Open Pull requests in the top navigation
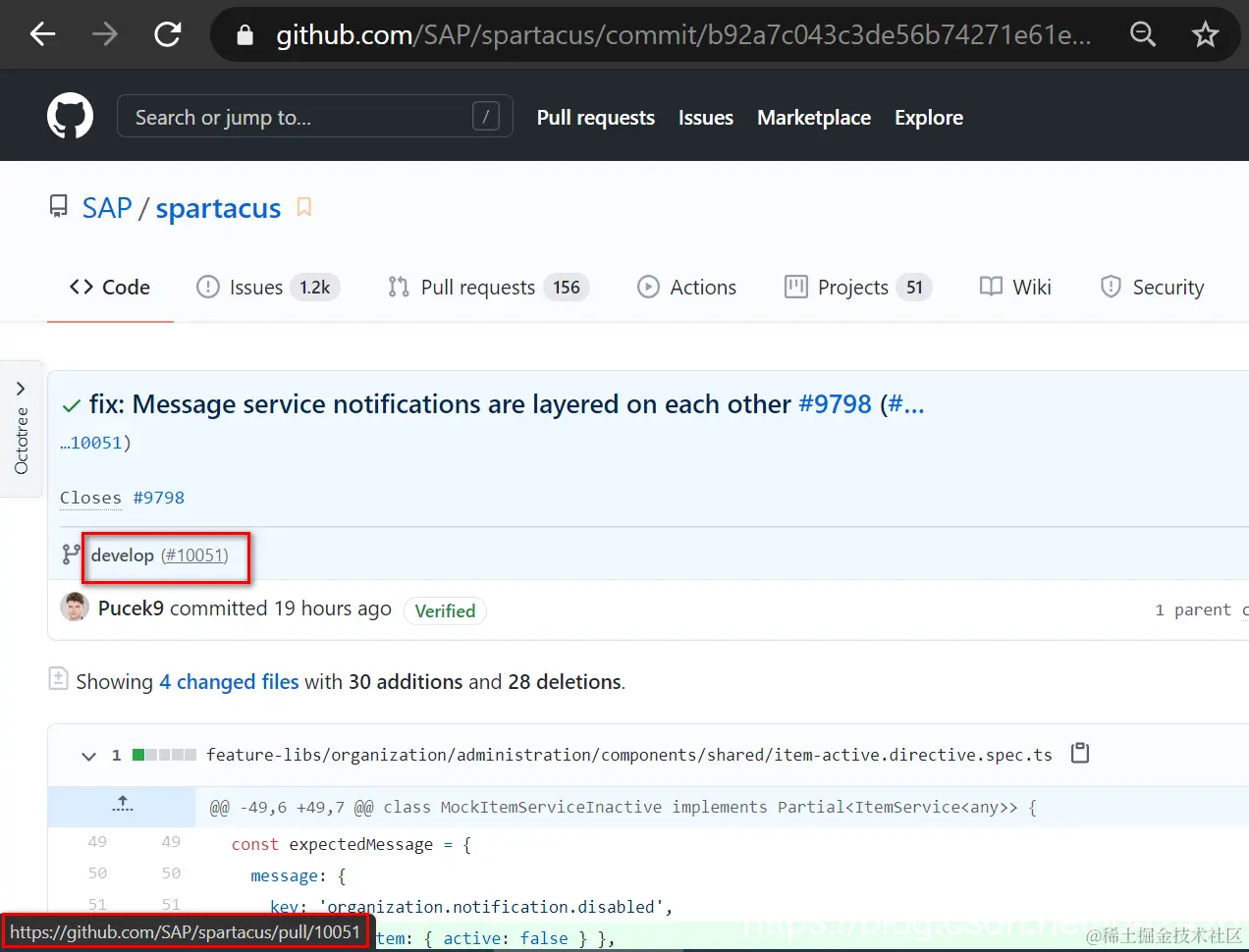Image resolution: width=1249 pixels, height=952 pixels. (595, 118)
